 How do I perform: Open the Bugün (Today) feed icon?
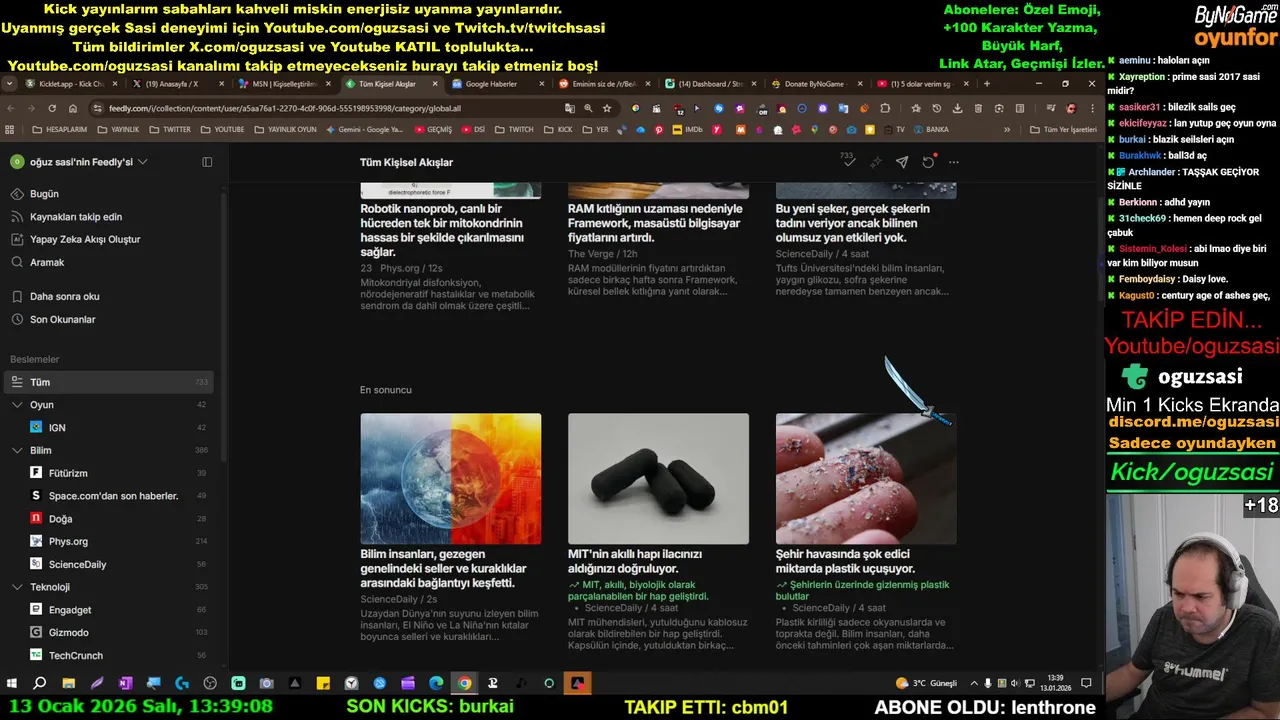click(17, 194)
